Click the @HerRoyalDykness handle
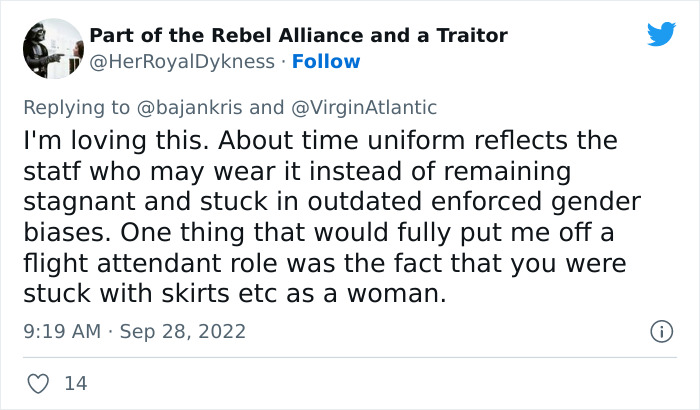Viewport: 700px width, 410px height. point(182,62)
